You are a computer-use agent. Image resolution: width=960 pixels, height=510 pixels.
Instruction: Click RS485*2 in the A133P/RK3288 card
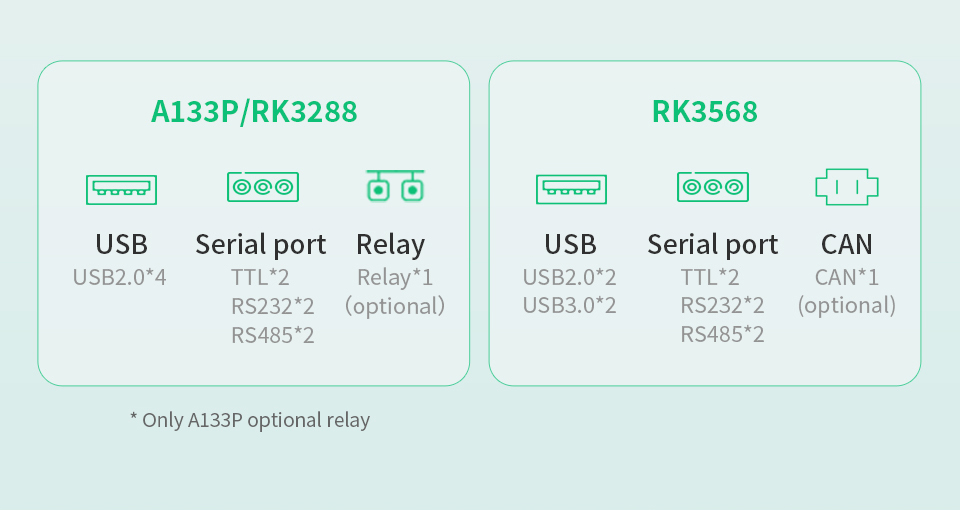tap(273, 335)
